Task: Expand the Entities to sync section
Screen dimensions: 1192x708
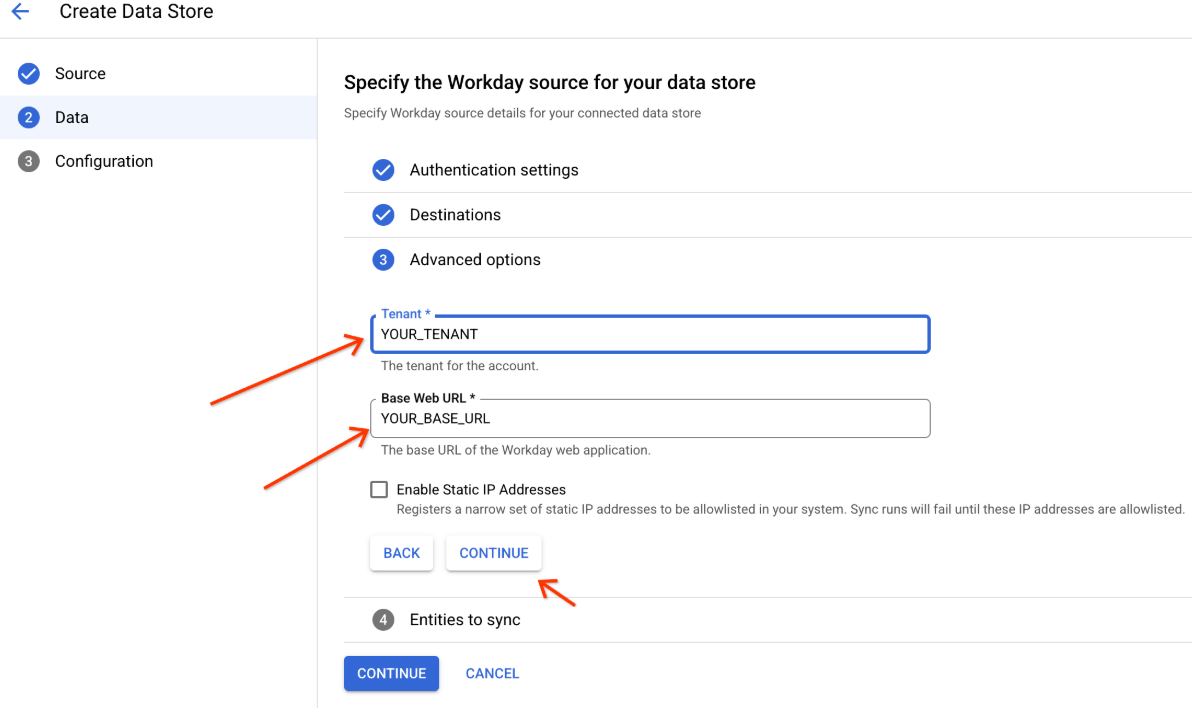Action: pos(768,620)
